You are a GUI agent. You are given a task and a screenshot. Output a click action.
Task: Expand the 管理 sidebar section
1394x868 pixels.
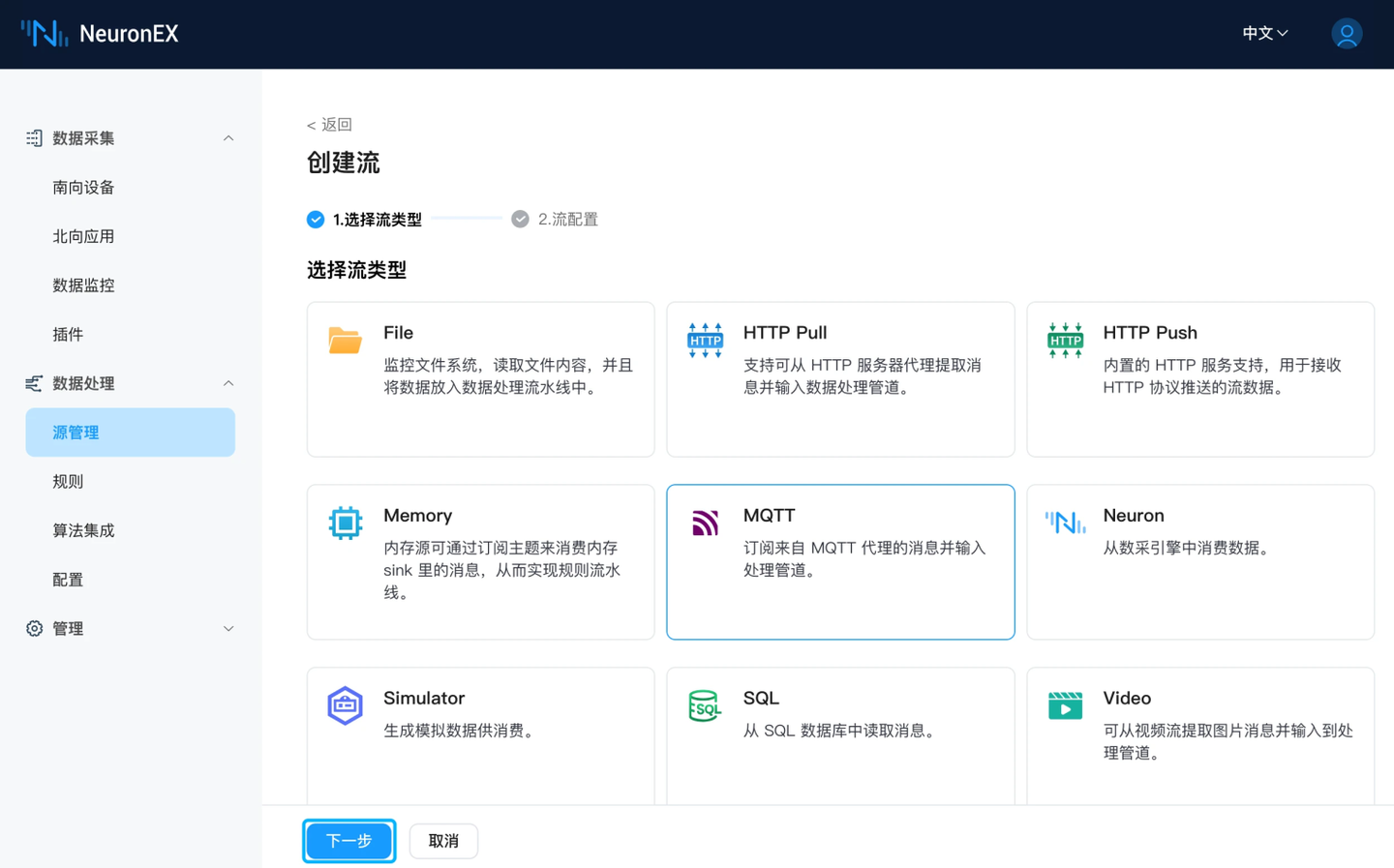[x=228, y=628]
